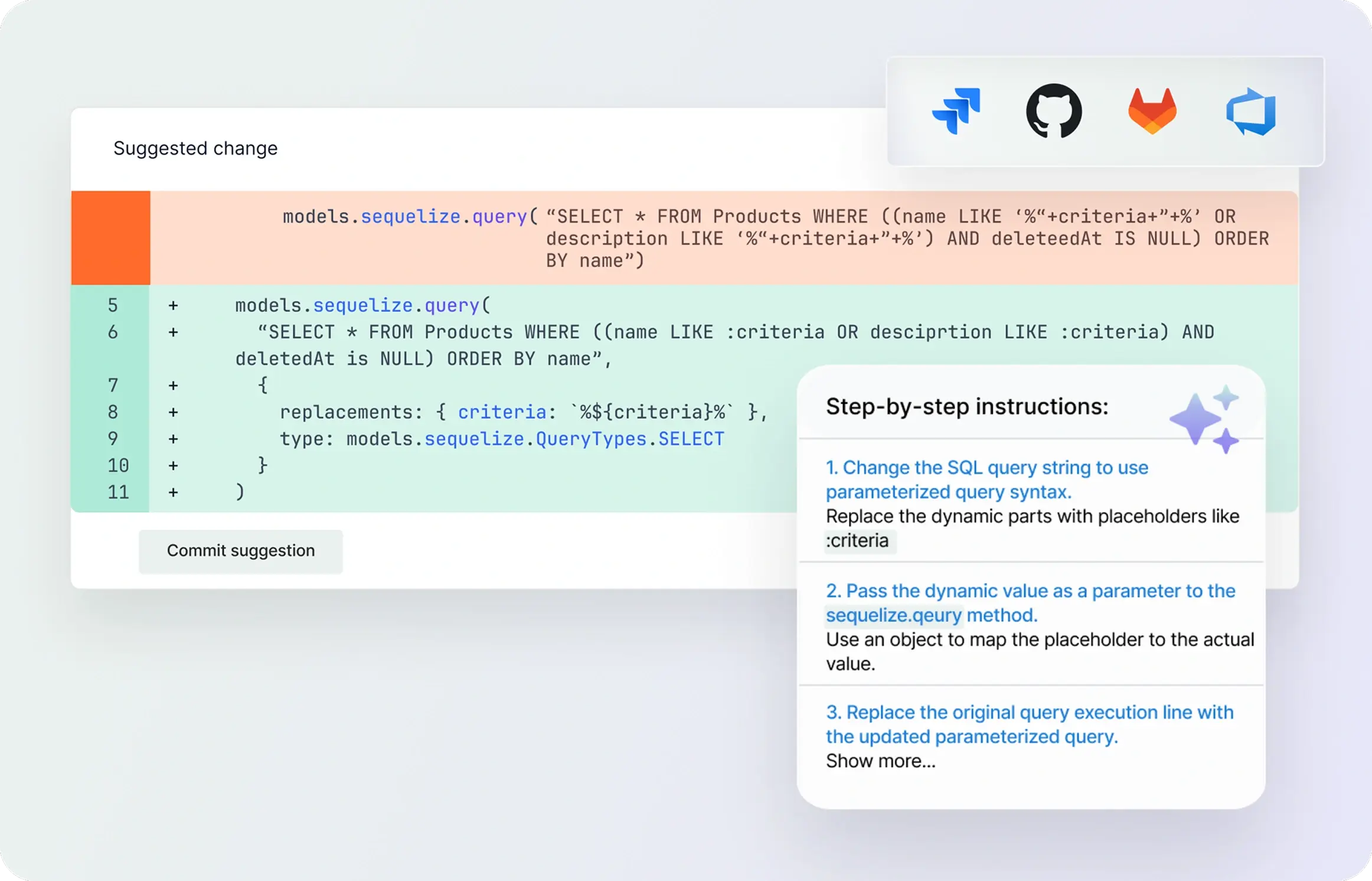Click the Commit suggestion button

pos(241,551)
